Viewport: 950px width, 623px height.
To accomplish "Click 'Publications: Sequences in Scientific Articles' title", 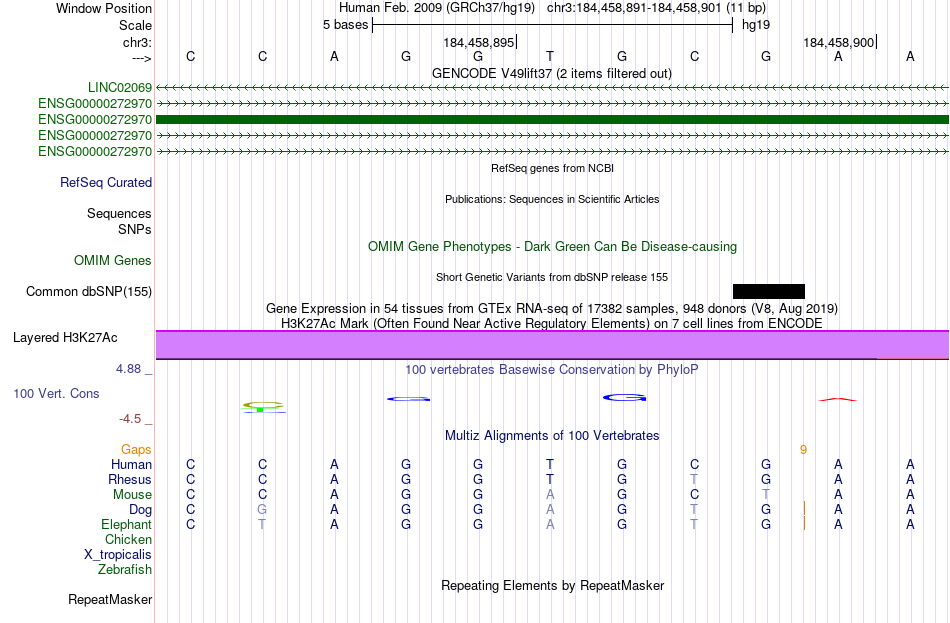I will (x=552, y=199).
